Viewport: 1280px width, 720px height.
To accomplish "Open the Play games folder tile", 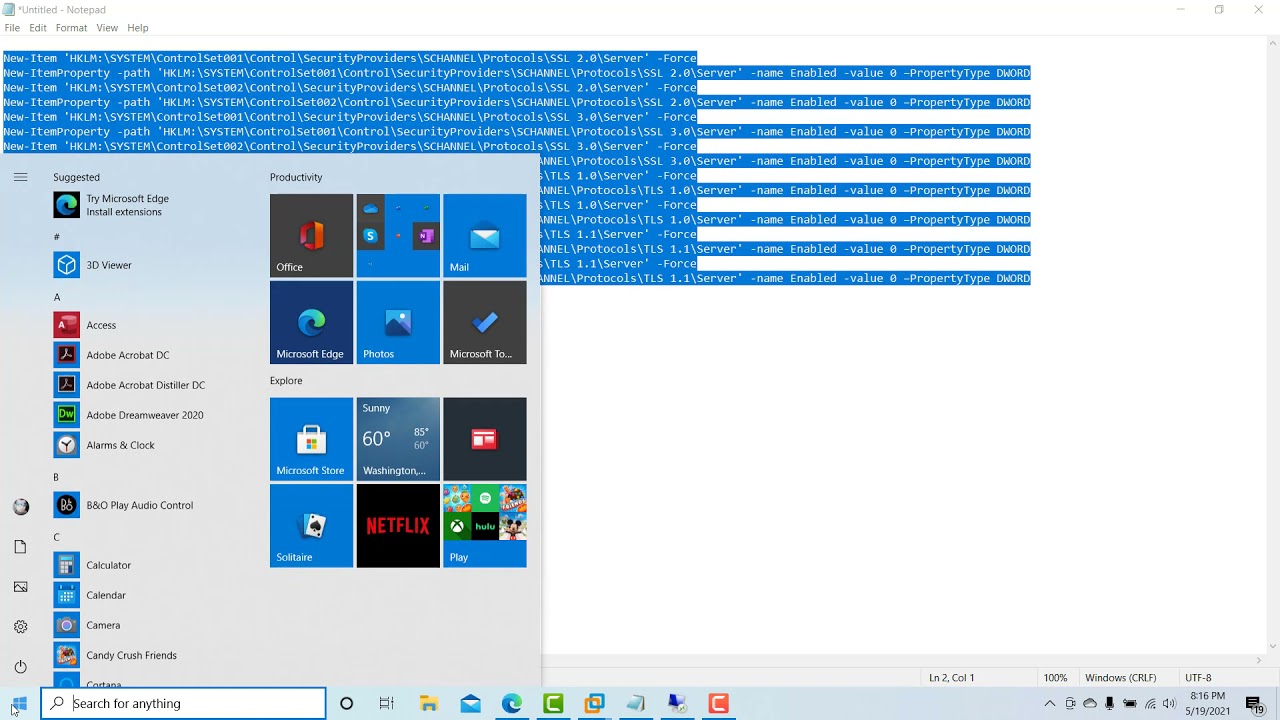I will click(485, 526).
